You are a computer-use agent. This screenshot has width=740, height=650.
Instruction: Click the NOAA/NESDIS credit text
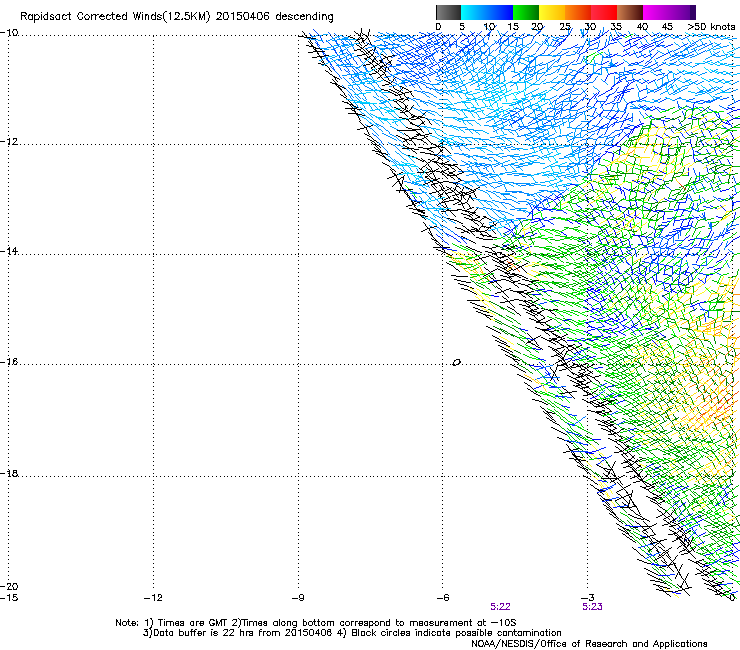(589, 644)
